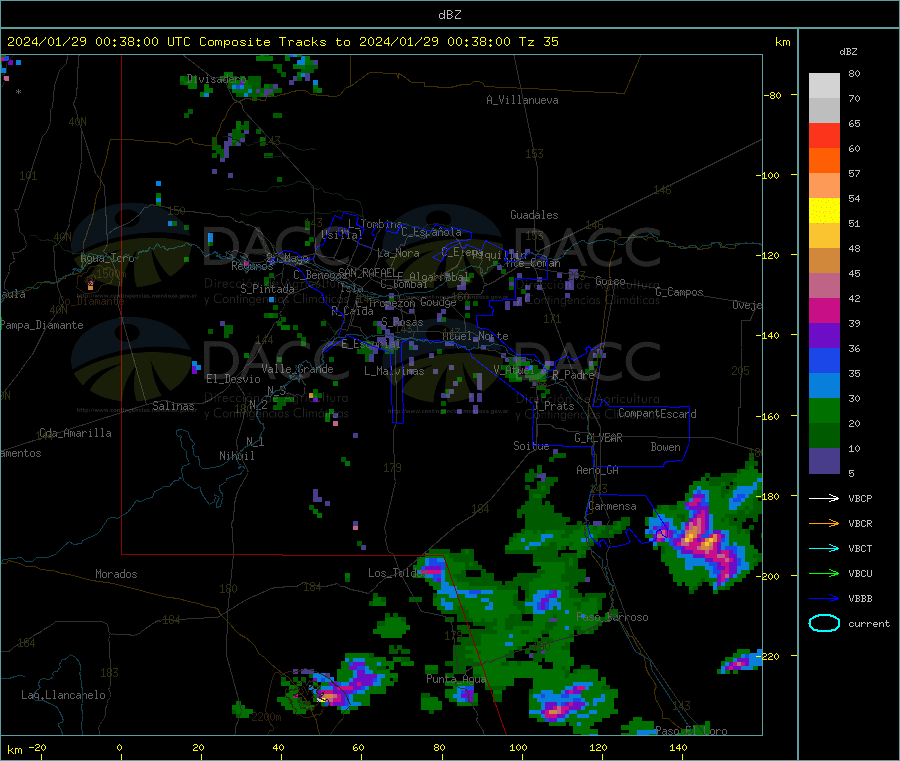The image size is (900, 761).
Task: Click the 'Divisadero' place label
Action: pos(216,79)
